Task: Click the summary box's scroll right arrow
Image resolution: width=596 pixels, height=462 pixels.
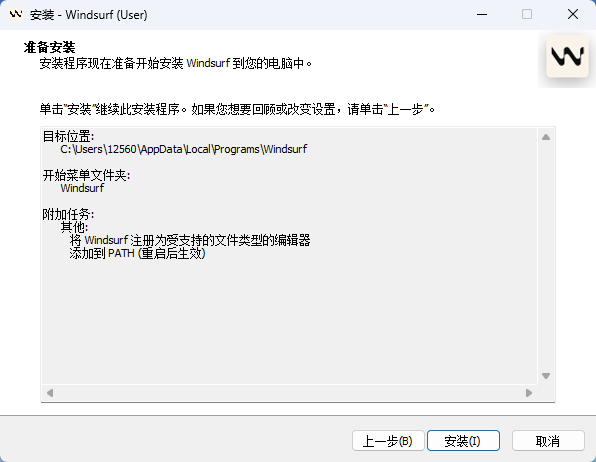Action: coord(529,392)
